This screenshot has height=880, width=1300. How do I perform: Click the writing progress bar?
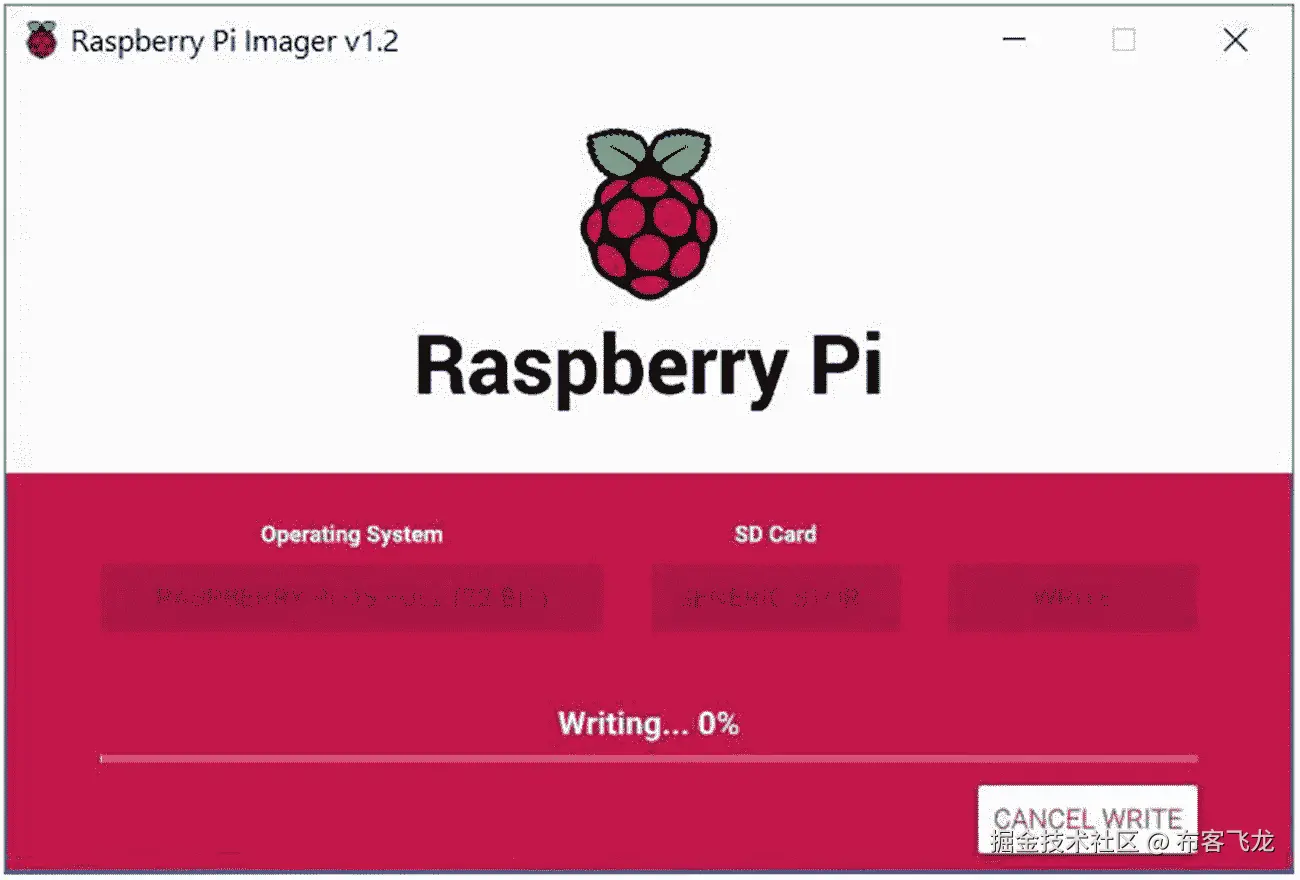click(649, 759)
